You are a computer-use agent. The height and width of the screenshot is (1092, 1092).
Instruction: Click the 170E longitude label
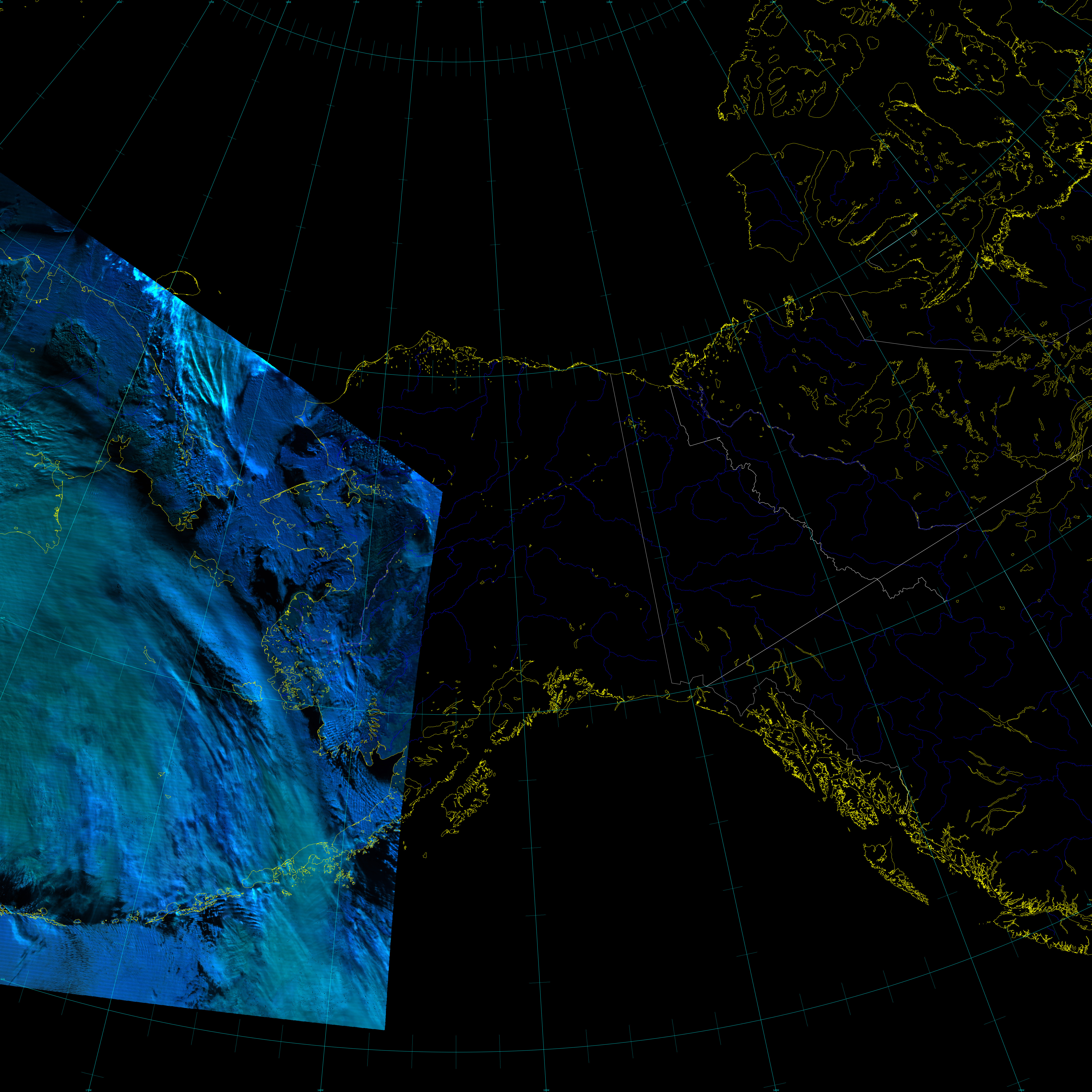click(x=211, y=2)
